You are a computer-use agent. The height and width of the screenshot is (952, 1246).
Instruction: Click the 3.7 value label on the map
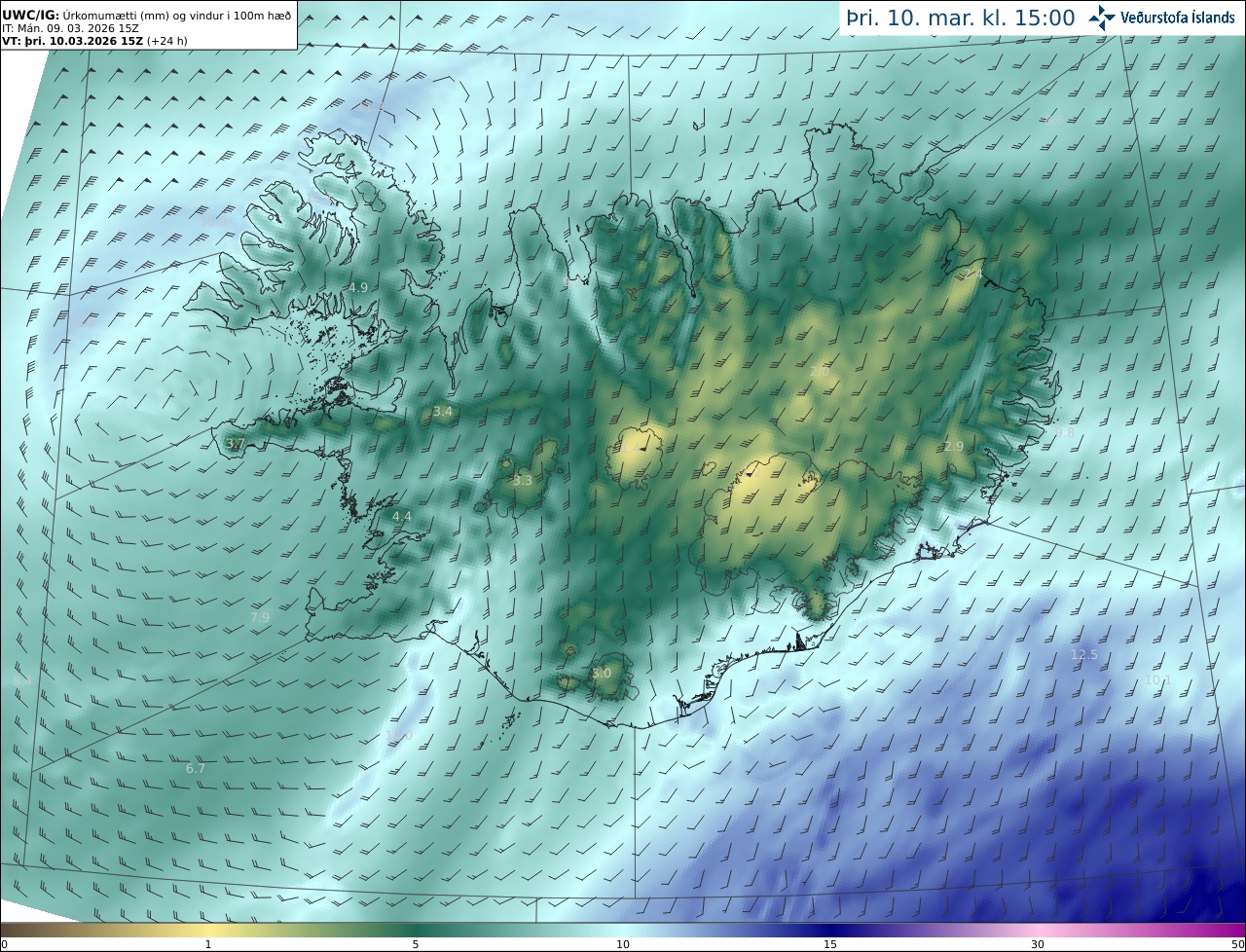click(235, 443)
